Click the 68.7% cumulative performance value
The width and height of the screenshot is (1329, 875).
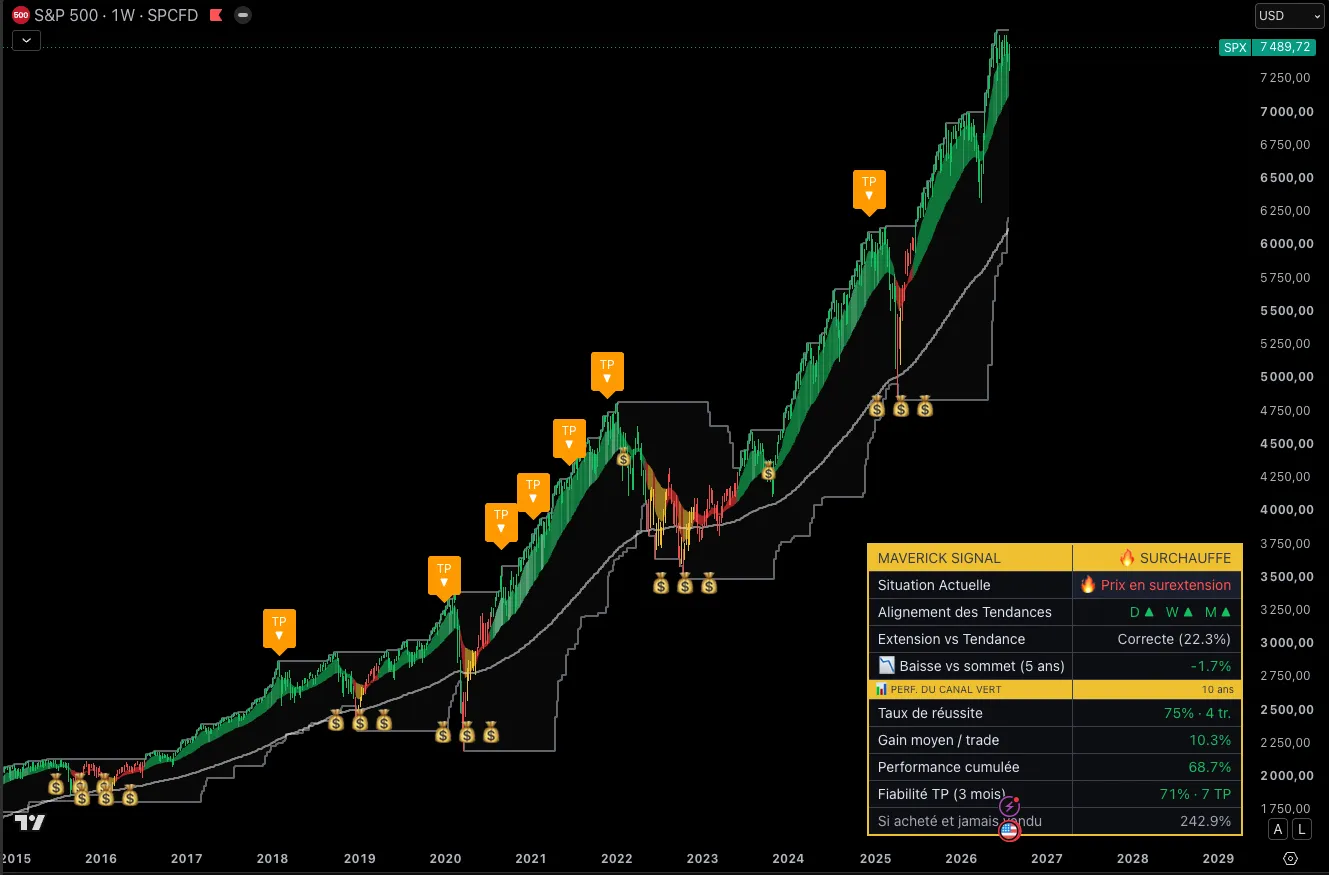1210,767
